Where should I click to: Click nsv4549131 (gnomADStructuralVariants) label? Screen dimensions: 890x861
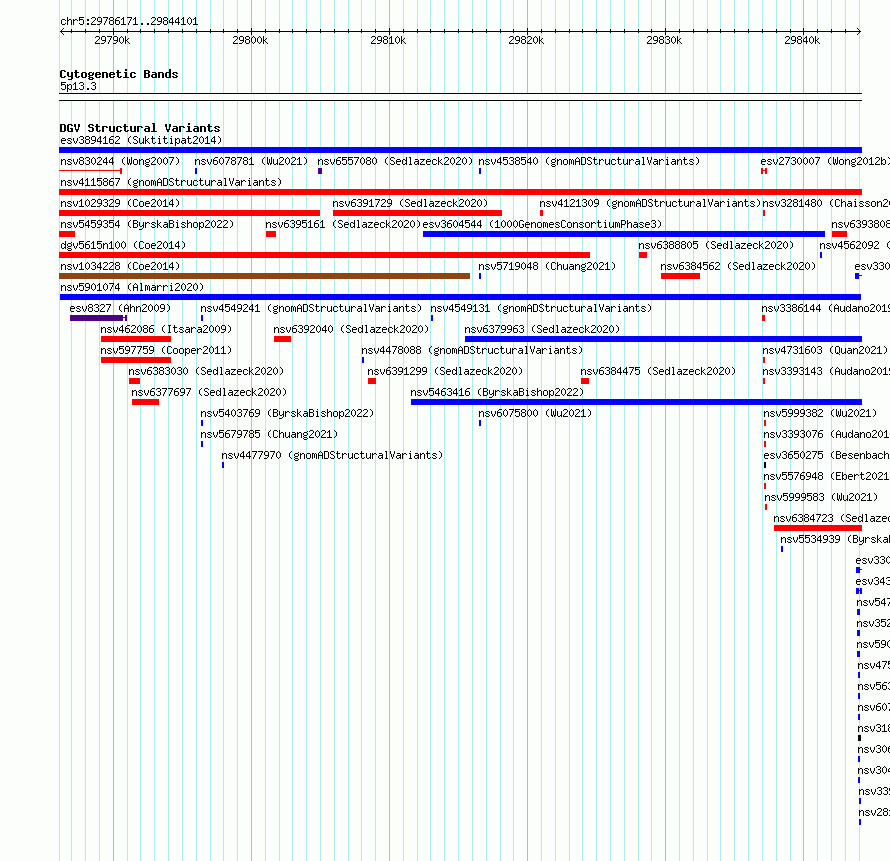[541, 308]
